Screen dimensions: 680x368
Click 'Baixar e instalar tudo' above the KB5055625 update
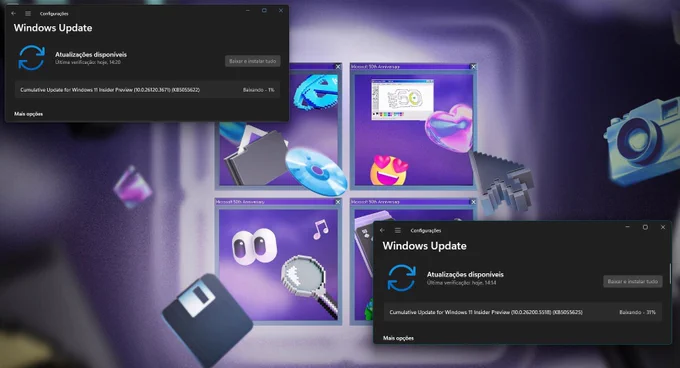pos(633,282)
